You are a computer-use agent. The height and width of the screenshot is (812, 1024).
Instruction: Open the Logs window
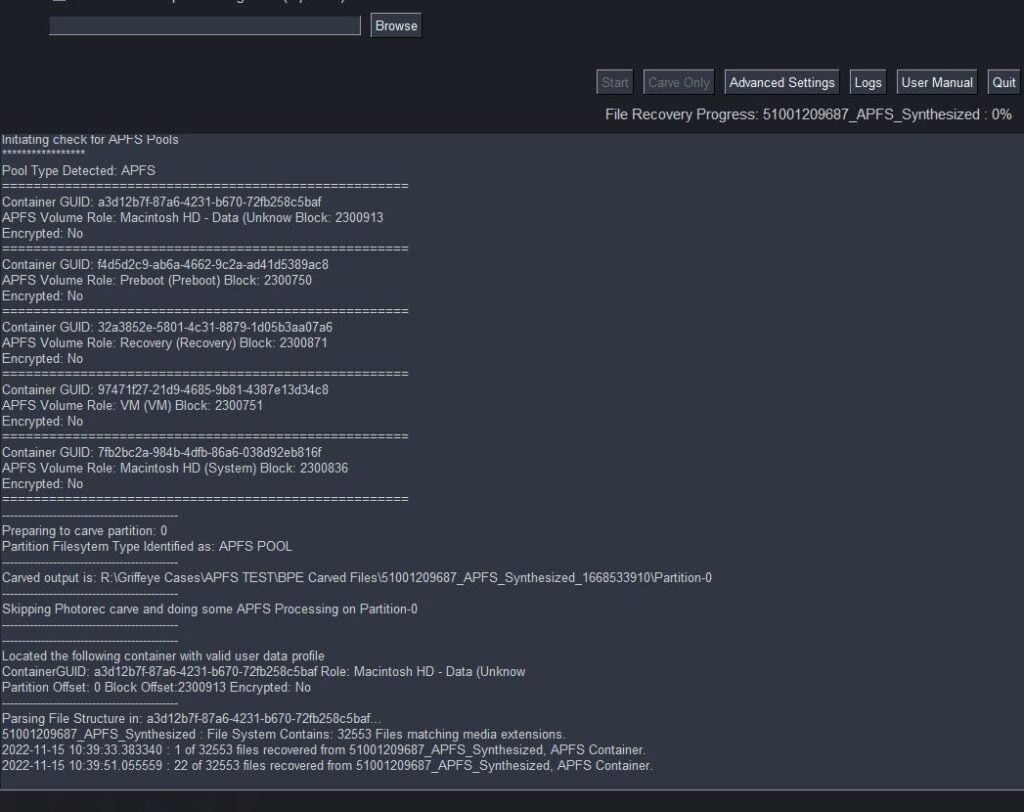tap(867, 82)
